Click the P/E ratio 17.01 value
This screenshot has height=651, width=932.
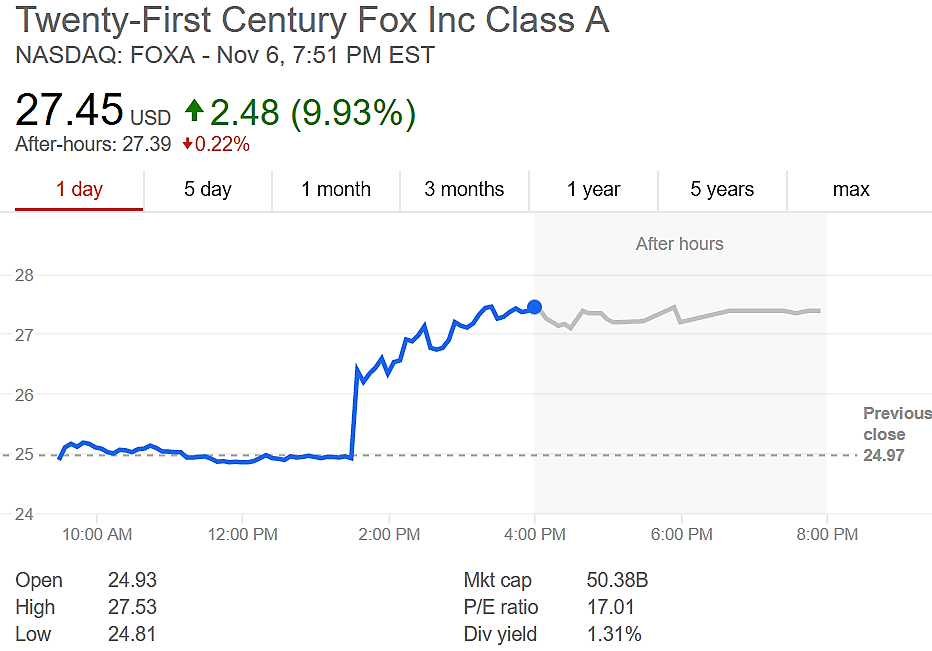[x=610, y=607]
